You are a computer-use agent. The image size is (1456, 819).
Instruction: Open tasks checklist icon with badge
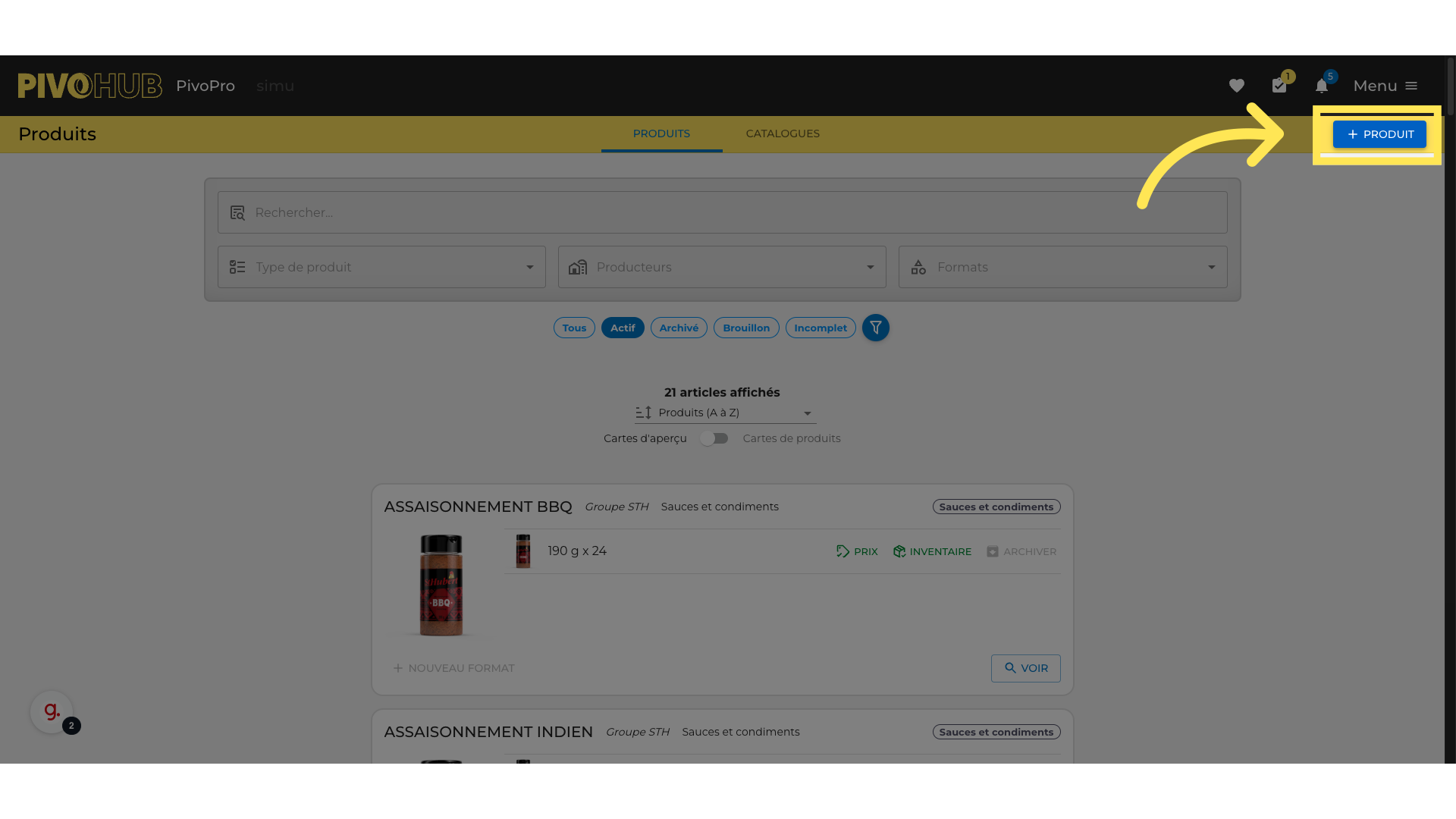(1279, 86)
